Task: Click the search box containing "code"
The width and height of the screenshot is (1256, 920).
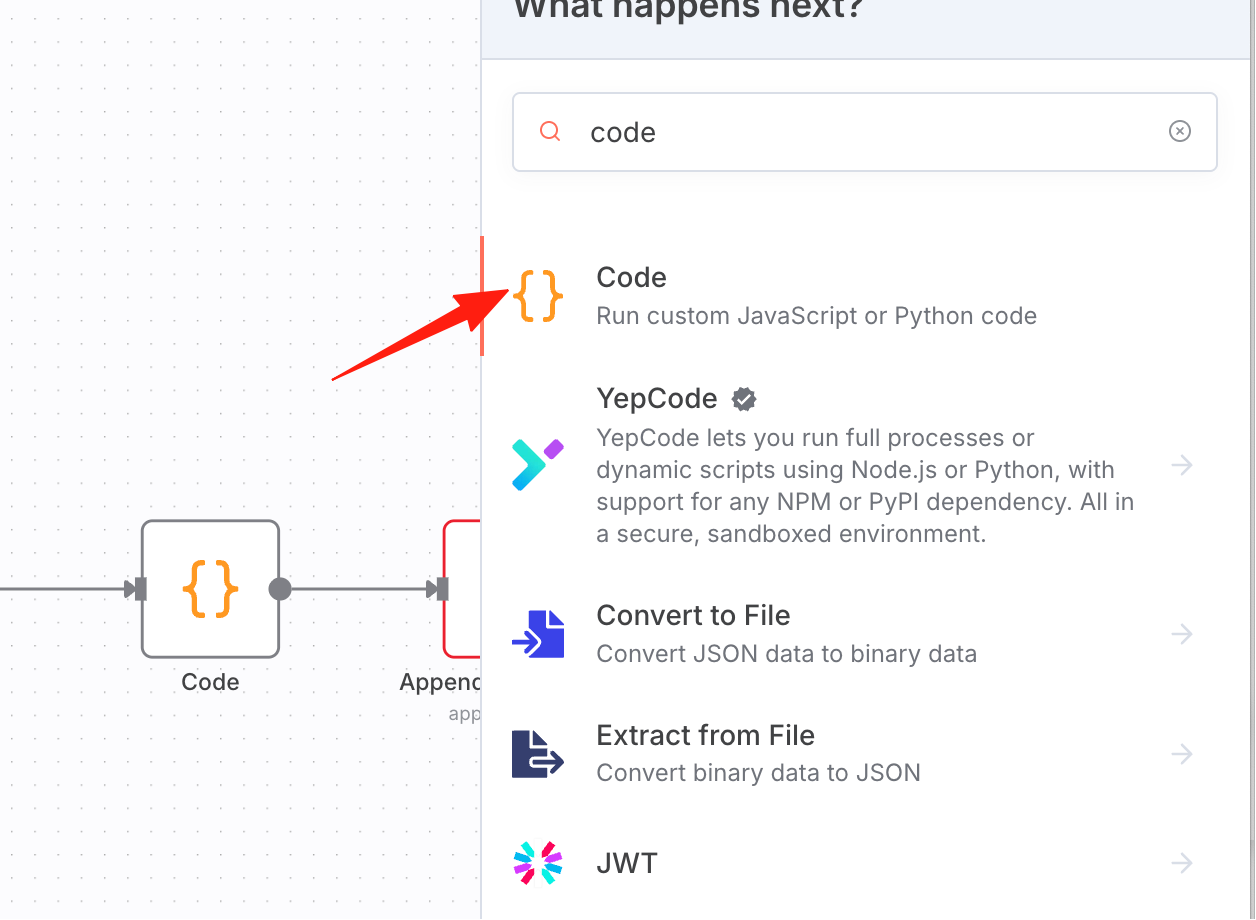Action: pyautogui.click(x=864, y=132)
